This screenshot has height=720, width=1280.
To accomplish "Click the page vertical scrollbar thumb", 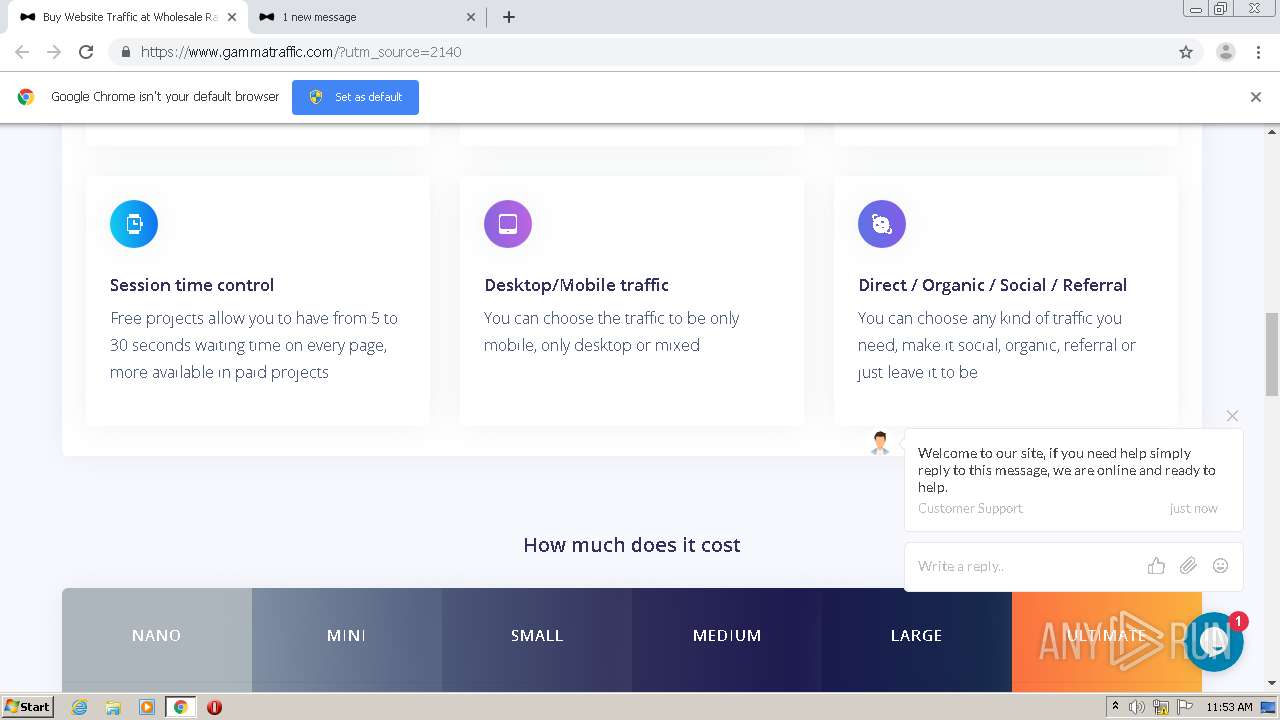I will pyautogui.click(x=1272, y=353).
